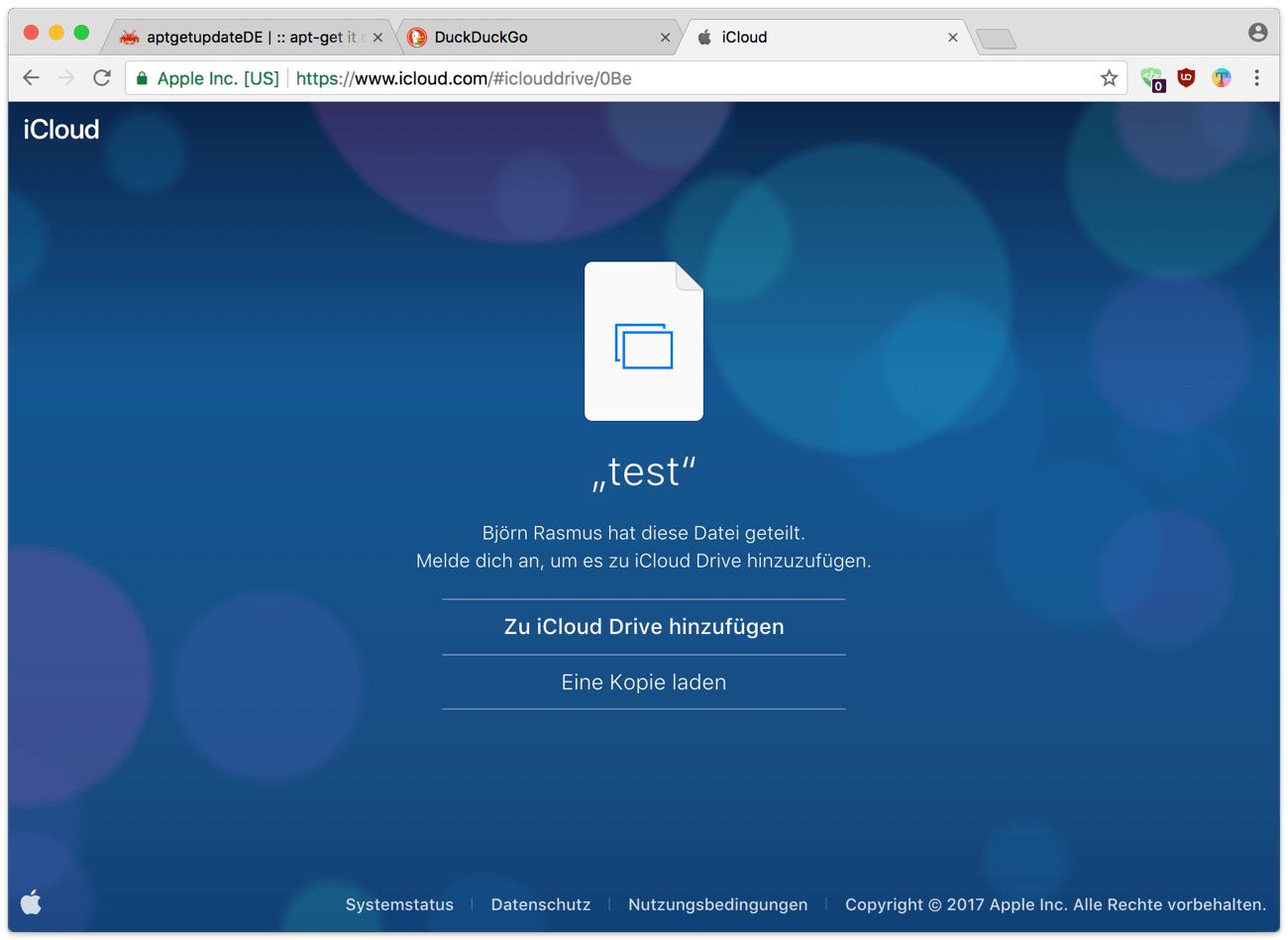This screenshot has width=1288, height=940.
Task: Open the uBlock Origin extension icon
Action: (1186, 78)
